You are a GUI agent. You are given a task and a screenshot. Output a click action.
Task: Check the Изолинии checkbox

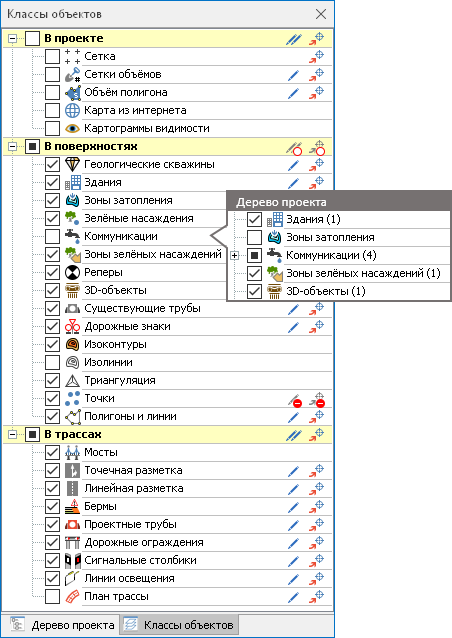pos(52,362)
